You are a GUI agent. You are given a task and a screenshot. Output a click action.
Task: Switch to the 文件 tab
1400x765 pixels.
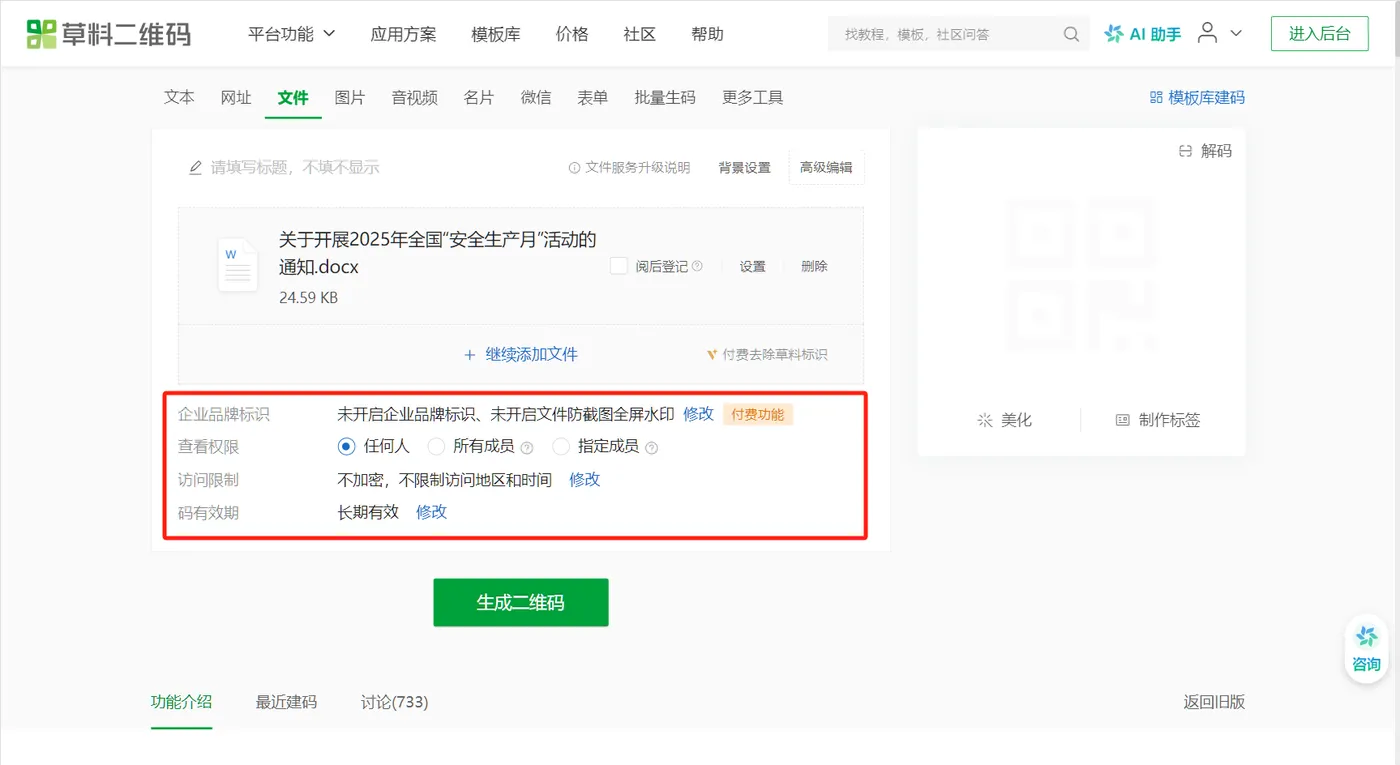[293, 97]
